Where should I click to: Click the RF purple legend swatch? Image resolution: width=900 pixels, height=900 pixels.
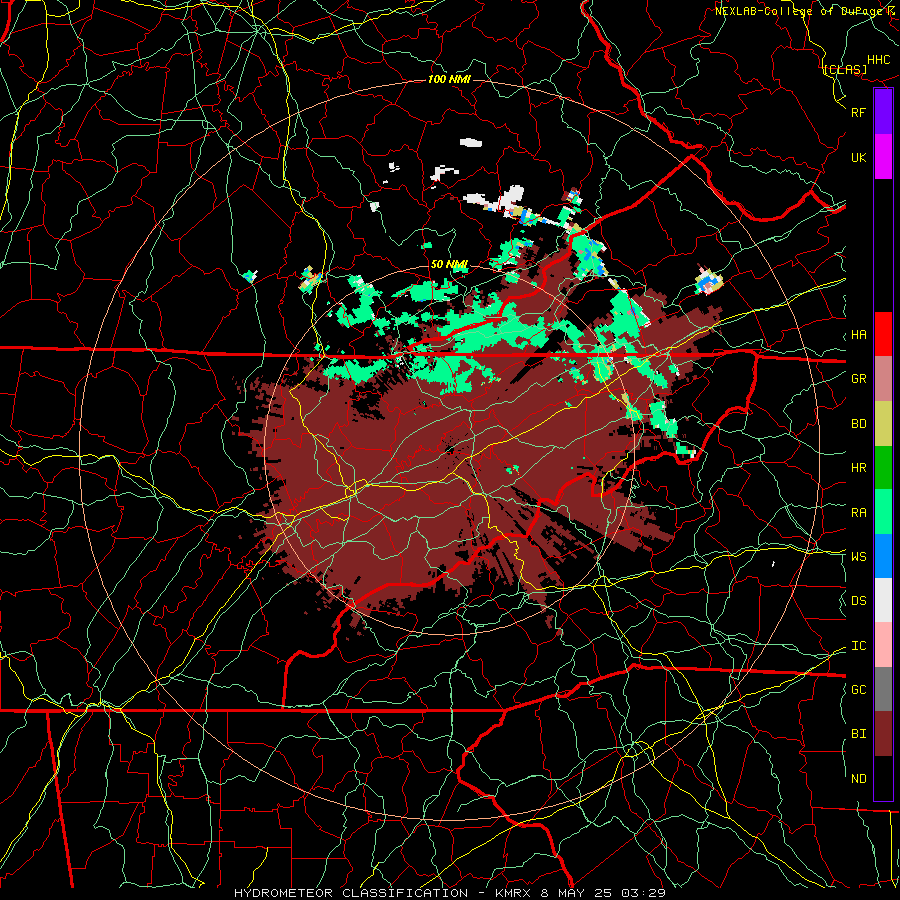point(883,112)
